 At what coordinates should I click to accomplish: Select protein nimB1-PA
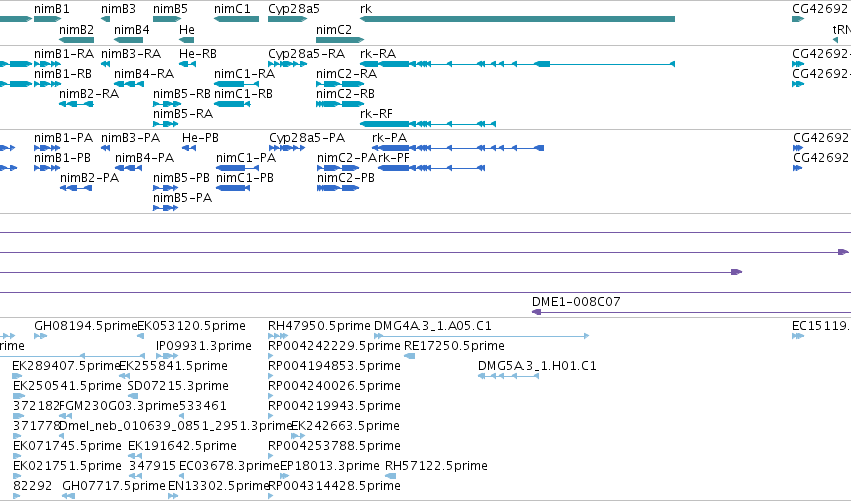(47, 148)
